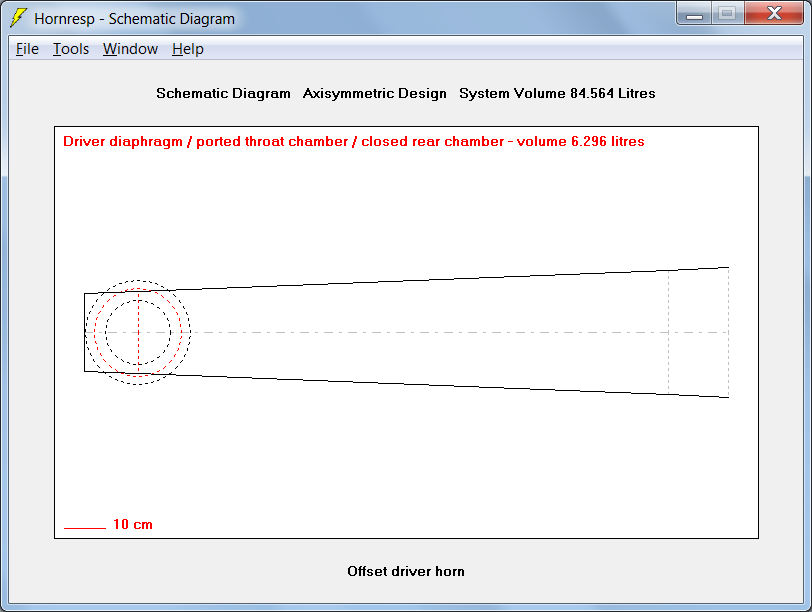Screen dimensions: 812x612
Task: Click the "Axisymmetric Design" label
Action: pos(374,93)
